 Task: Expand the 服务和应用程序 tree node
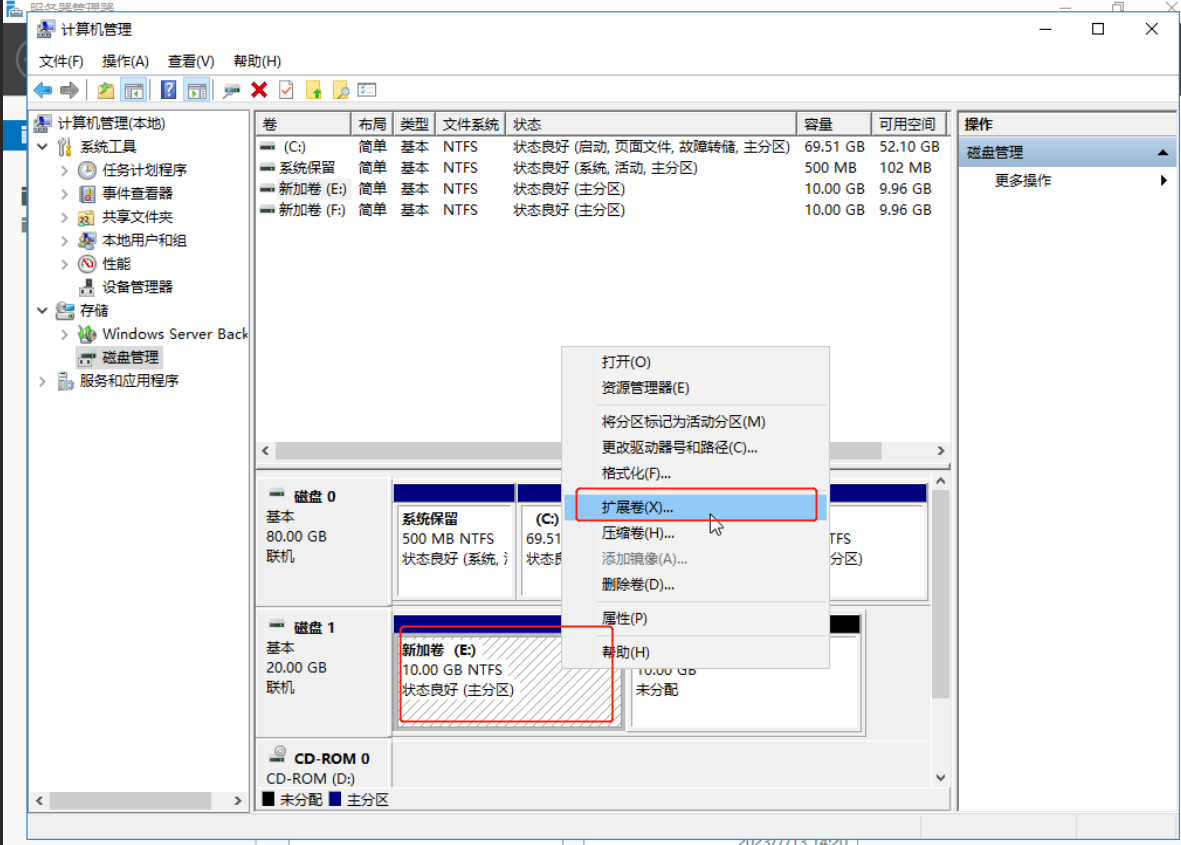(43, 381)
